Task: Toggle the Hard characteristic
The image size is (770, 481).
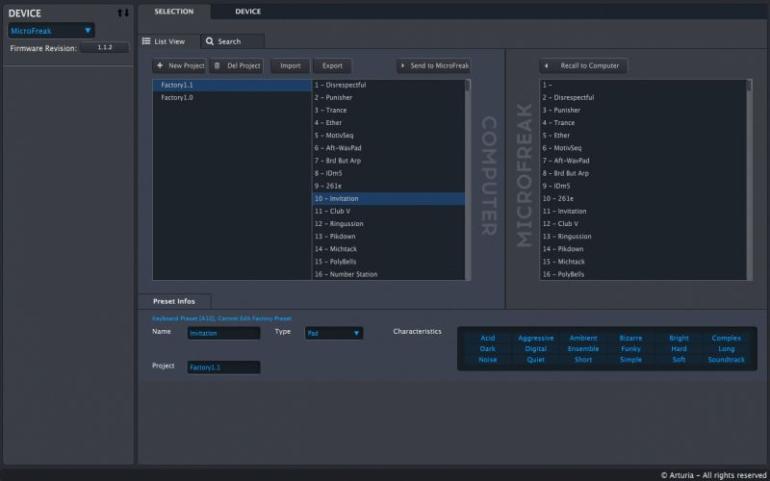Action: 679,349
